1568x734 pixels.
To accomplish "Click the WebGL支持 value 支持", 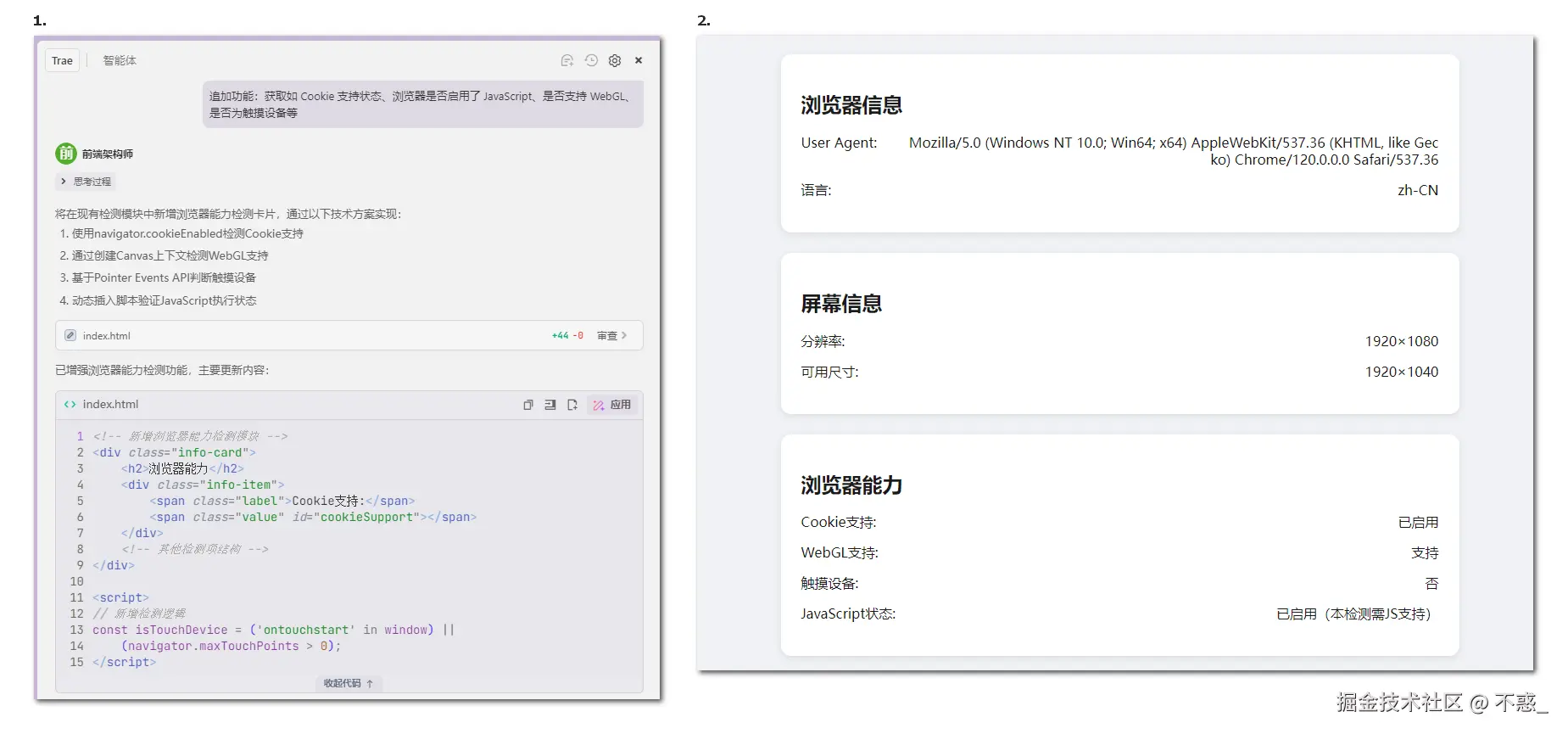I will pos(1425,553).
